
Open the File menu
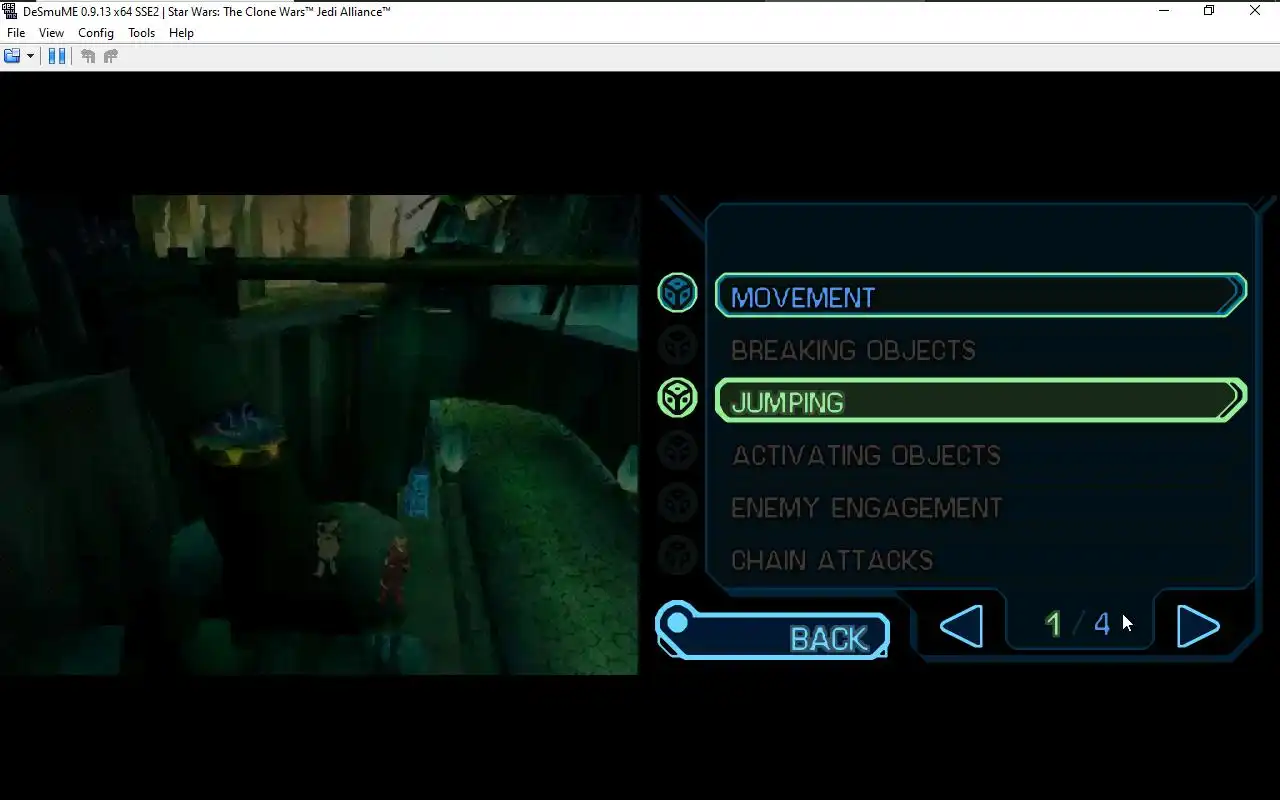16,33
